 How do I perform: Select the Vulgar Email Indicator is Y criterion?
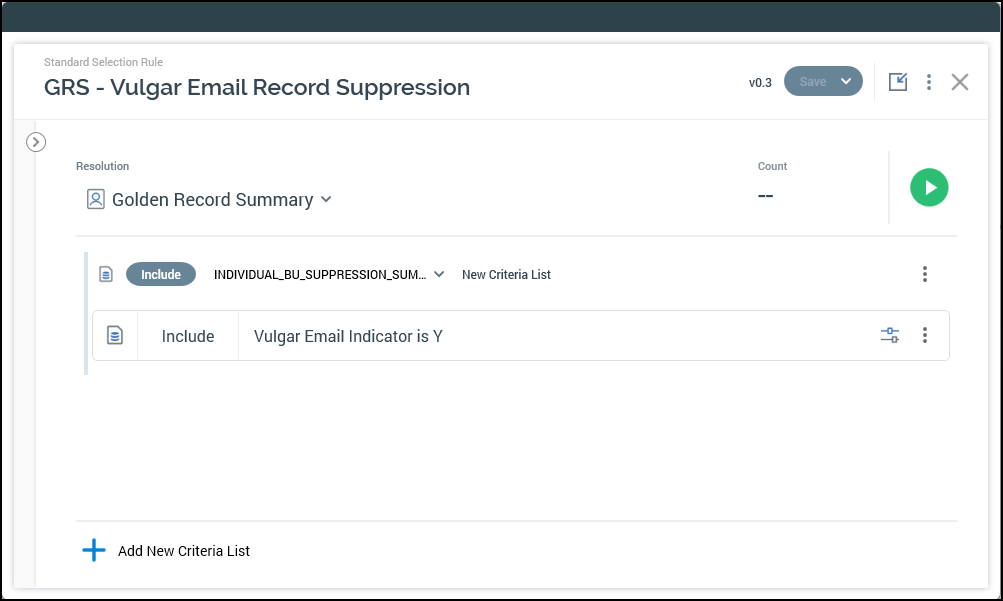[x=348, y=336]
